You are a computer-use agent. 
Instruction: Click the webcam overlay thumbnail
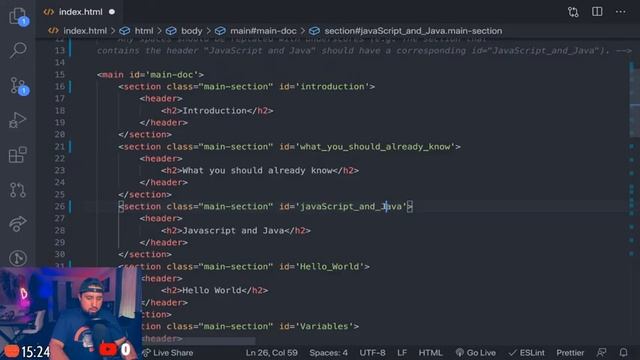pos(70,313)
